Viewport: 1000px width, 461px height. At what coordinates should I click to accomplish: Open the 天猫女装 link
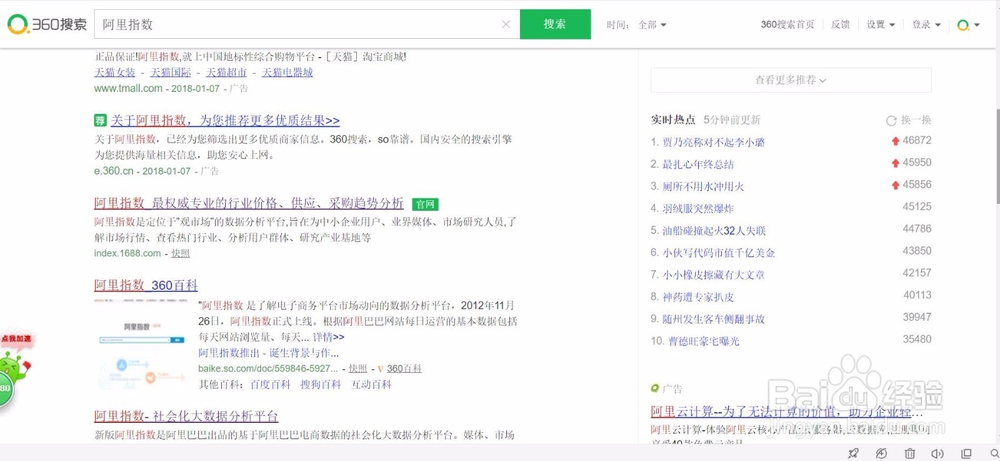coord(115,73)
